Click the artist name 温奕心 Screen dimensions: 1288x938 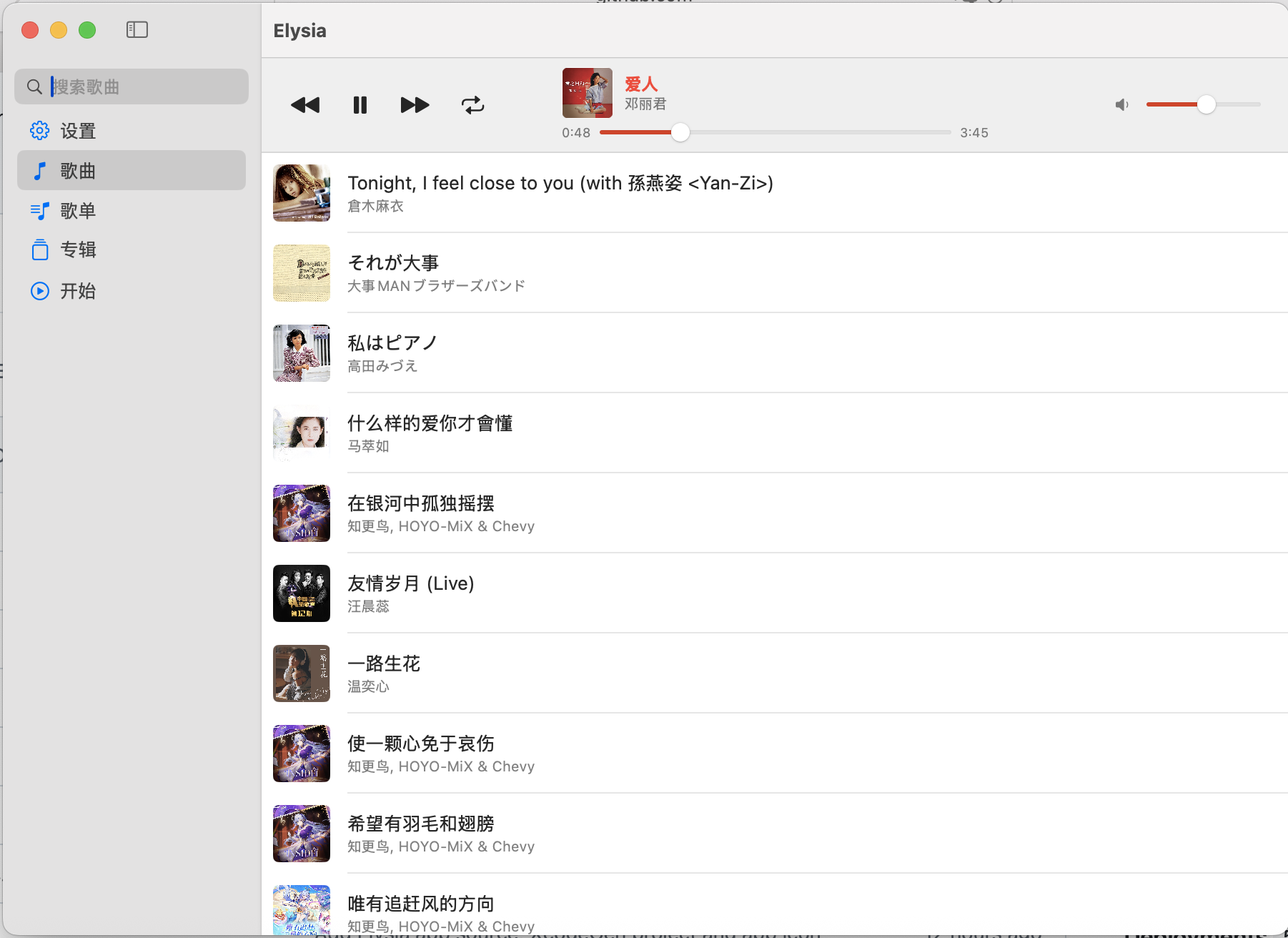[x=368, y=686]
